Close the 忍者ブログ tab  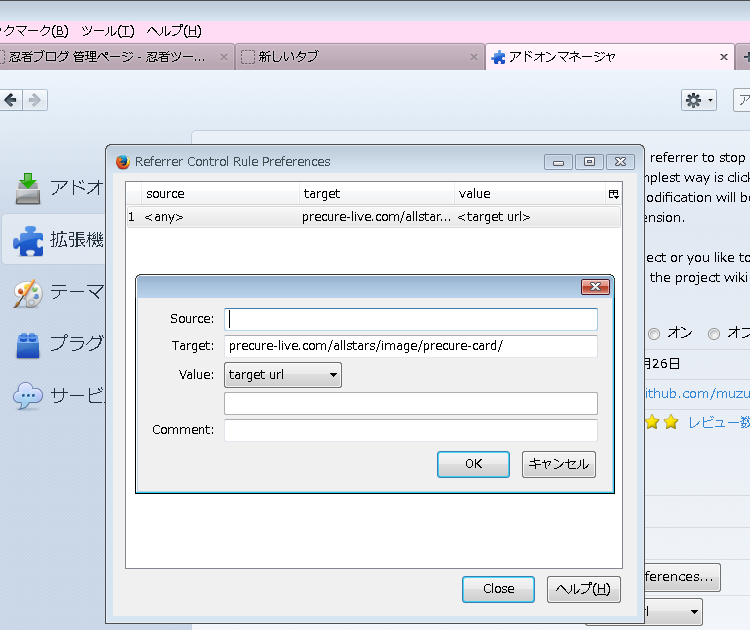pyautogui.click(x=223, y=57)
